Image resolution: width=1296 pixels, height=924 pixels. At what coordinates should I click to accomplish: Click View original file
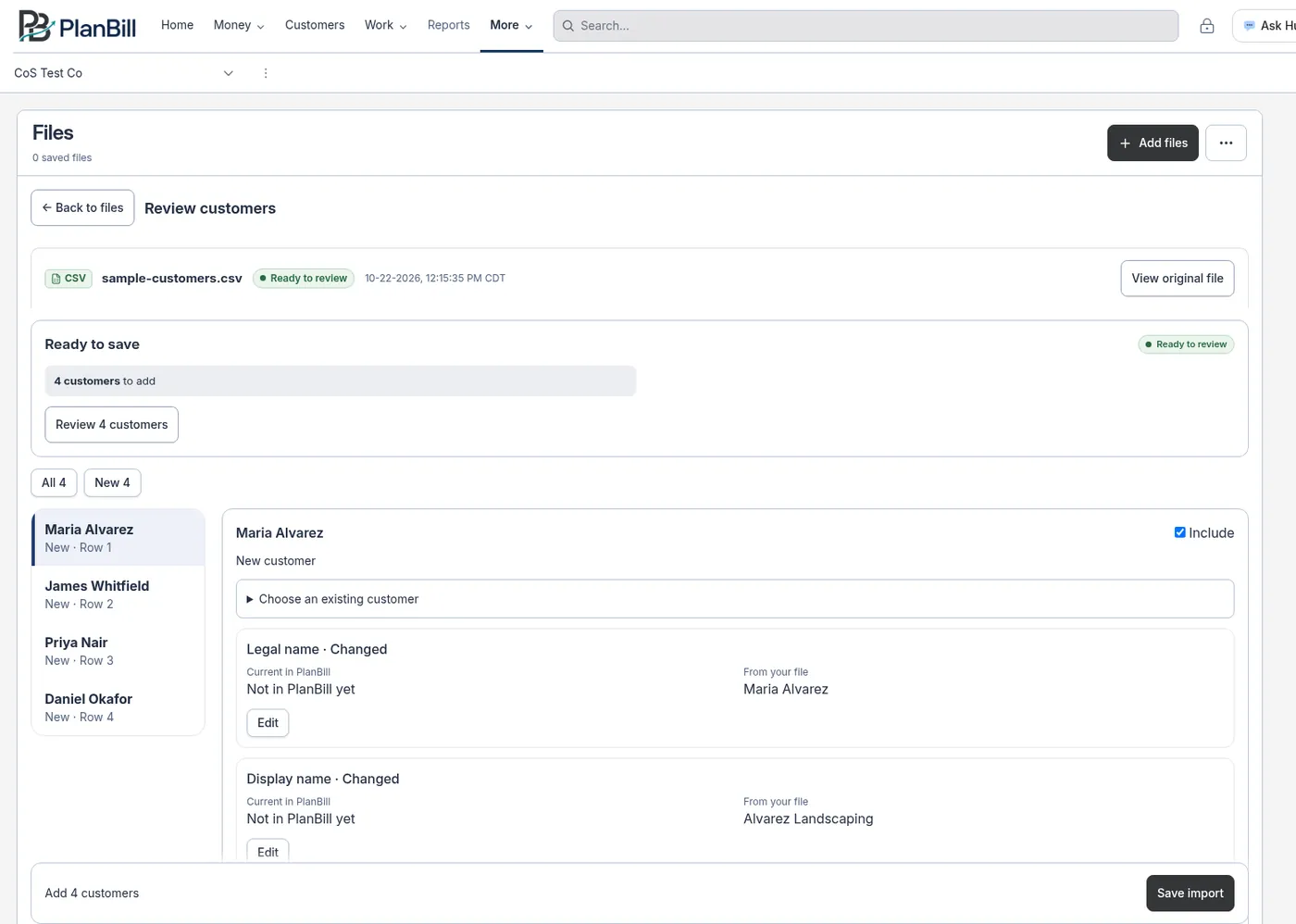coord(1178,279)
